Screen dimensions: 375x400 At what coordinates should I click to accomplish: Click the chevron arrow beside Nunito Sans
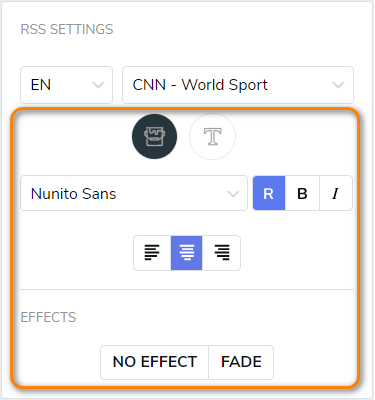point(233,194)
